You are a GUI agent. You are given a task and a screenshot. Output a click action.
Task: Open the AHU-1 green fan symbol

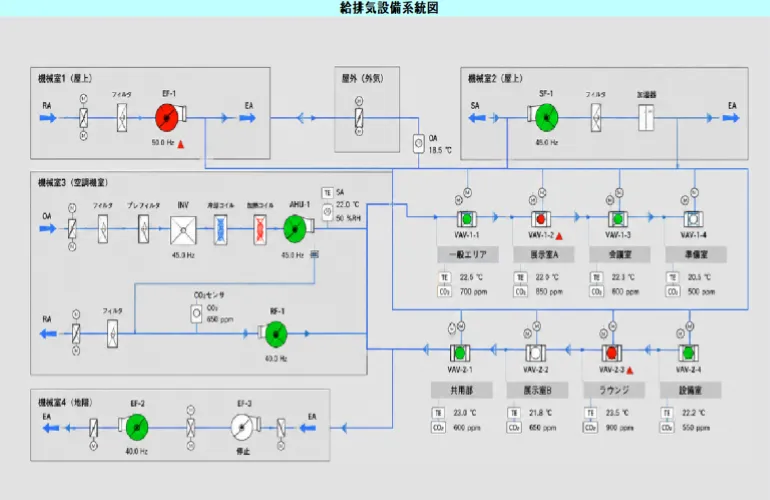pyautogui.click(x=295, y=229)
